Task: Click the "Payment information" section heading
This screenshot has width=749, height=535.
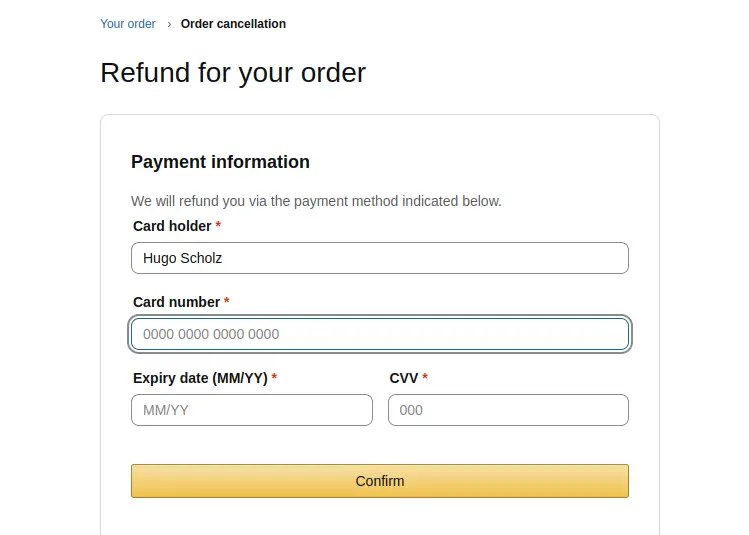Action: [x=220, y=162]
